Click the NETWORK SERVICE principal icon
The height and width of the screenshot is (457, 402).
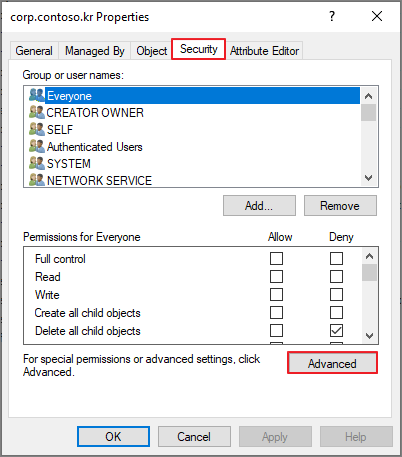tap(37, 180)
